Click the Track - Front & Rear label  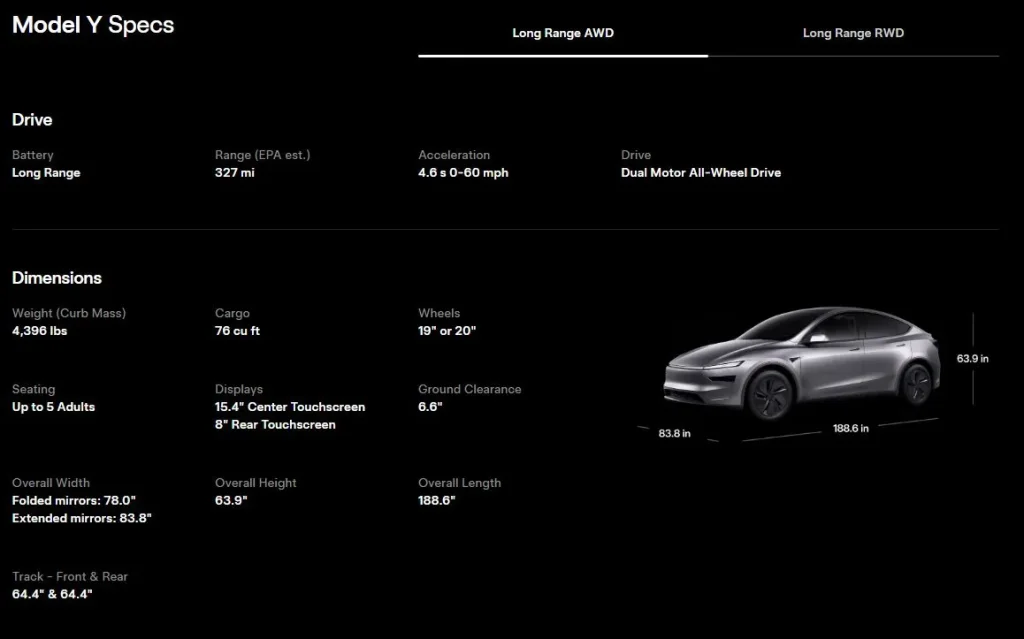tap(70, 576)
